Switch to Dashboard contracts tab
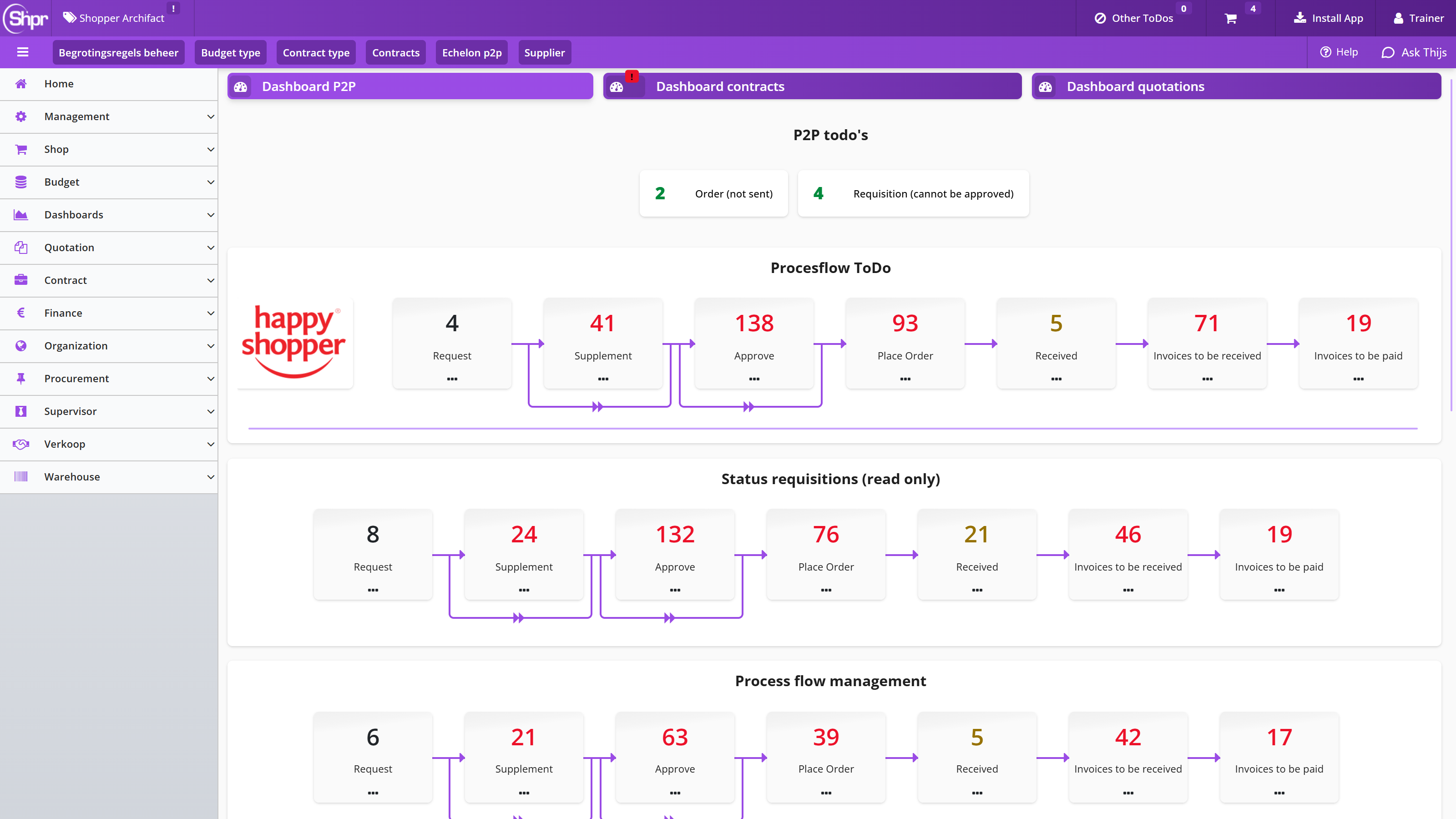The height and width of the screenshot is (819, 1456). 812,86
